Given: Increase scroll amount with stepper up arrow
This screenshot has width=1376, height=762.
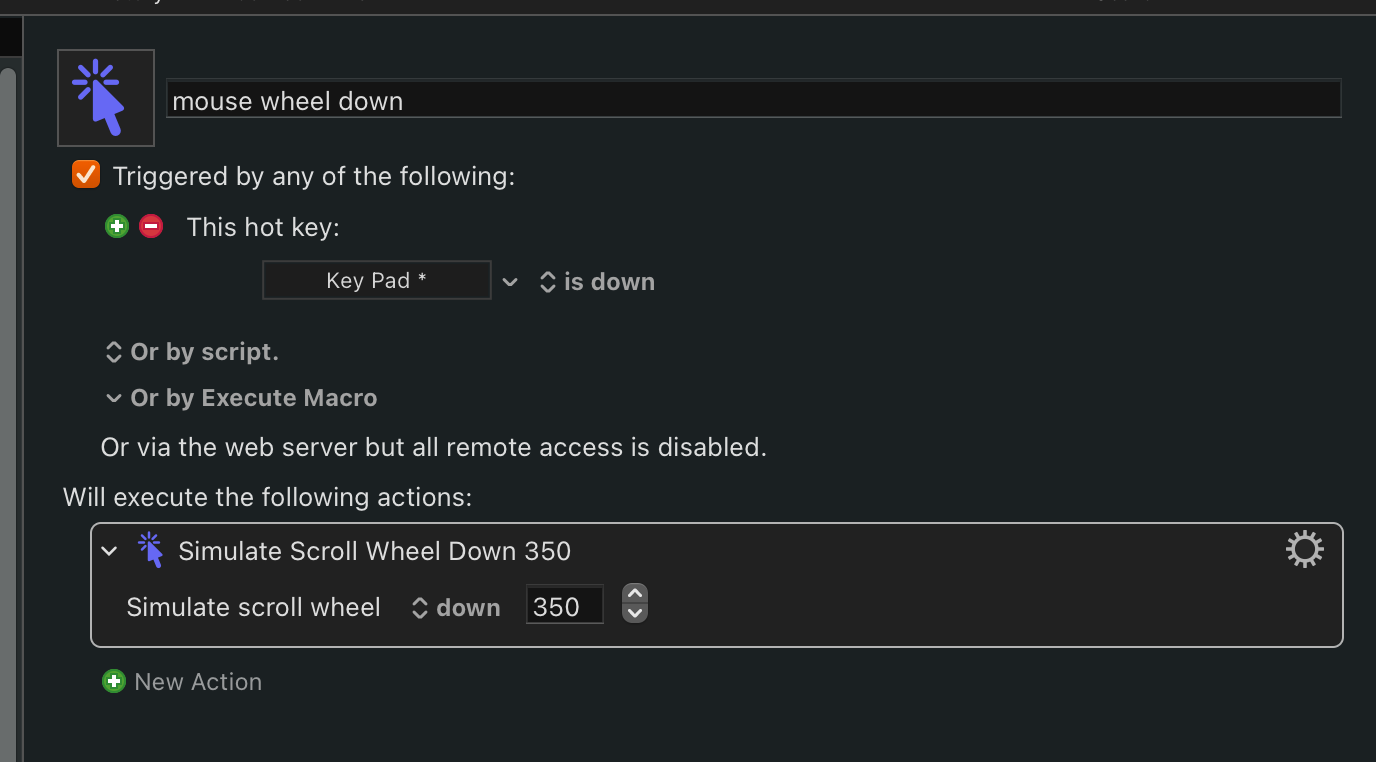Looking at the screenshot, I should click(635, 595).
